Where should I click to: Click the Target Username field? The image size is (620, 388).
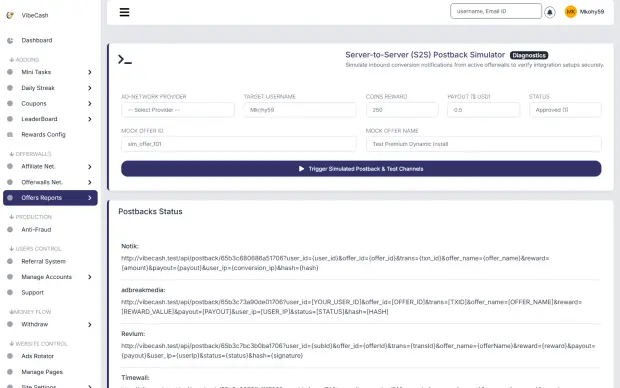pos(300,110)
